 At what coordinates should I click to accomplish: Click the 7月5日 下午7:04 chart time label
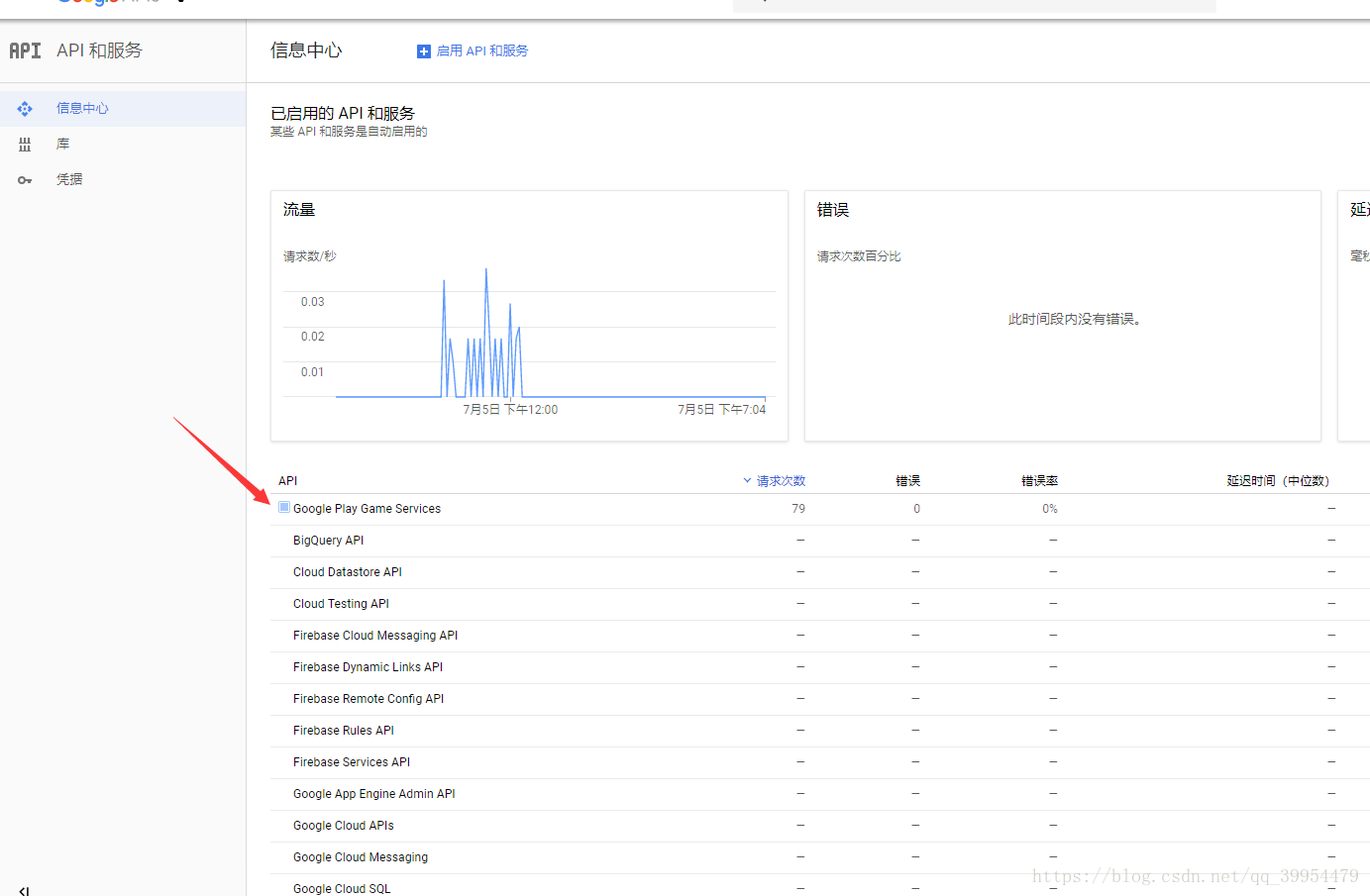[x=722, y=410]
